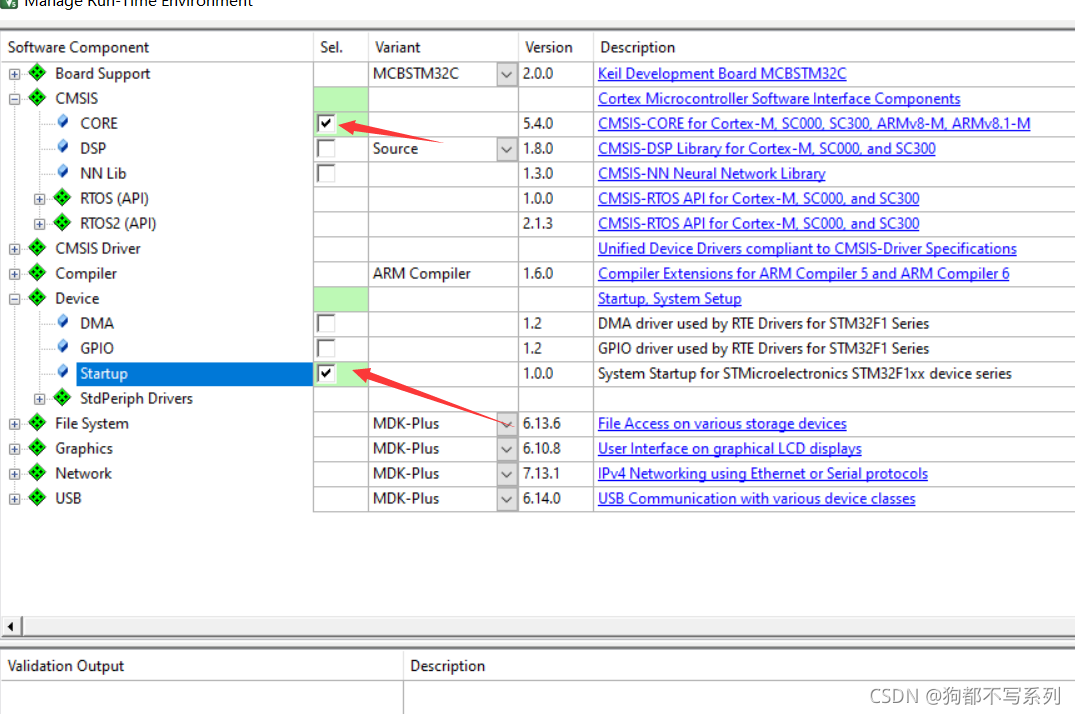1075x714 pixels.
Task: Click the Software Component column header
Action: (78, 47)
